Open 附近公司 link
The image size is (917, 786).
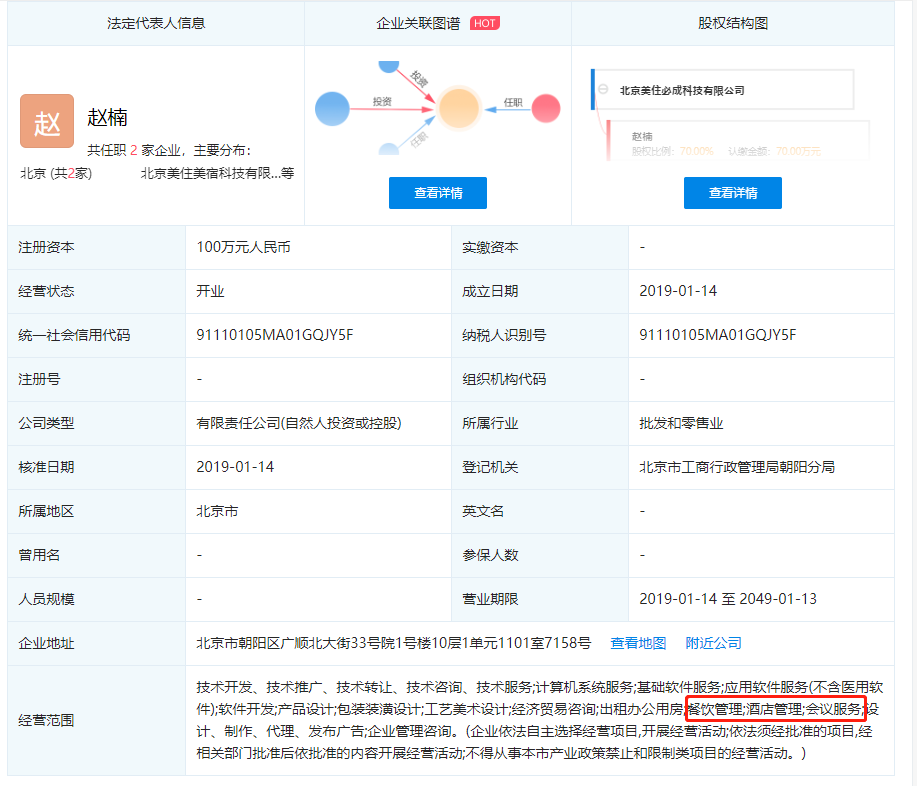pyautogui.click(x=713, y=643)
